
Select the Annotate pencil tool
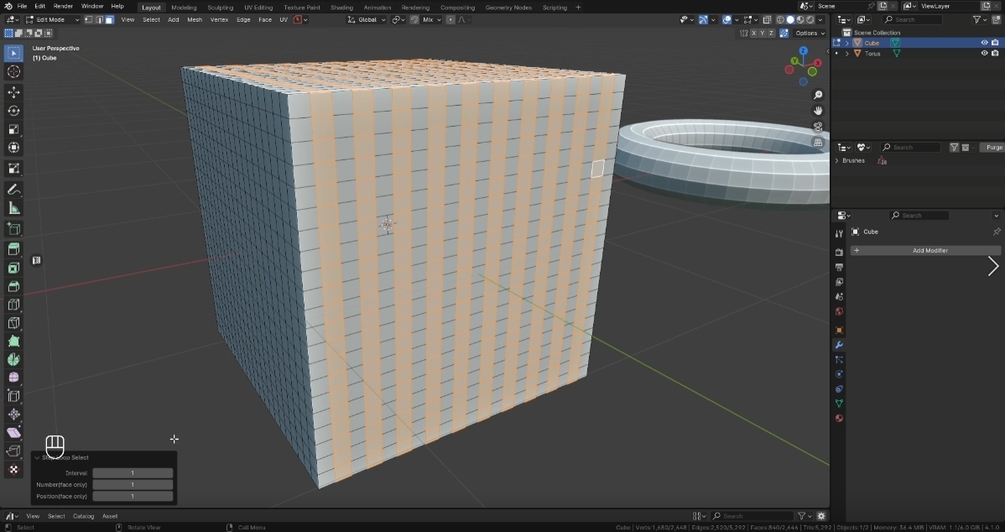click(x=13, y=190)
